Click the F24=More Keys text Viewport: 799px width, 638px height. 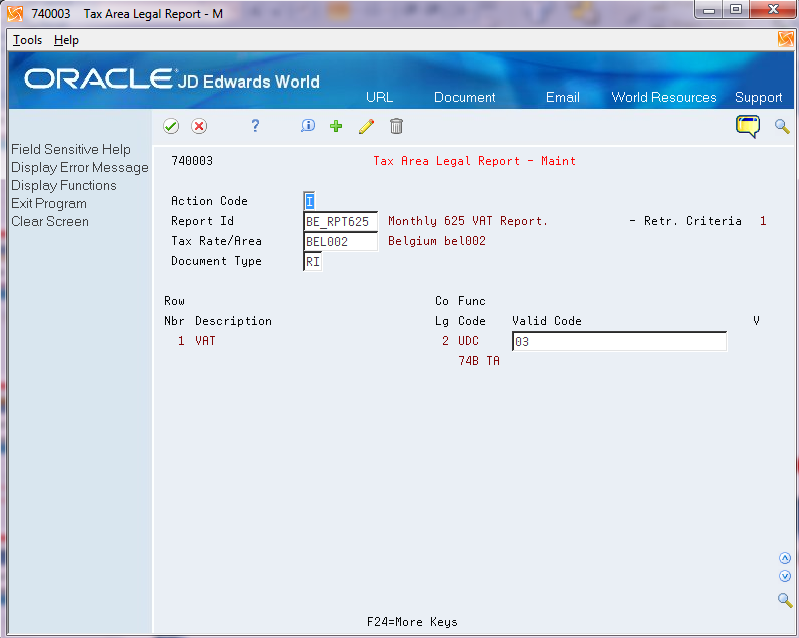pyautogui.click(x=412, y=622)
